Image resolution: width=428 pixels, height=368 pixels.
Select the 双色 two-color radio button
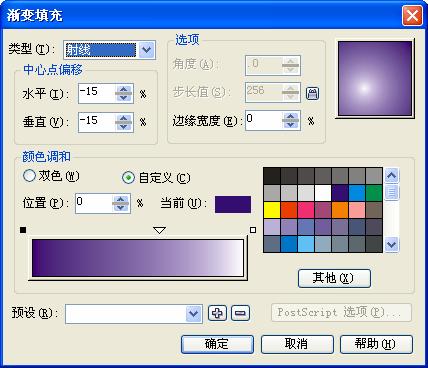[29, 175]
